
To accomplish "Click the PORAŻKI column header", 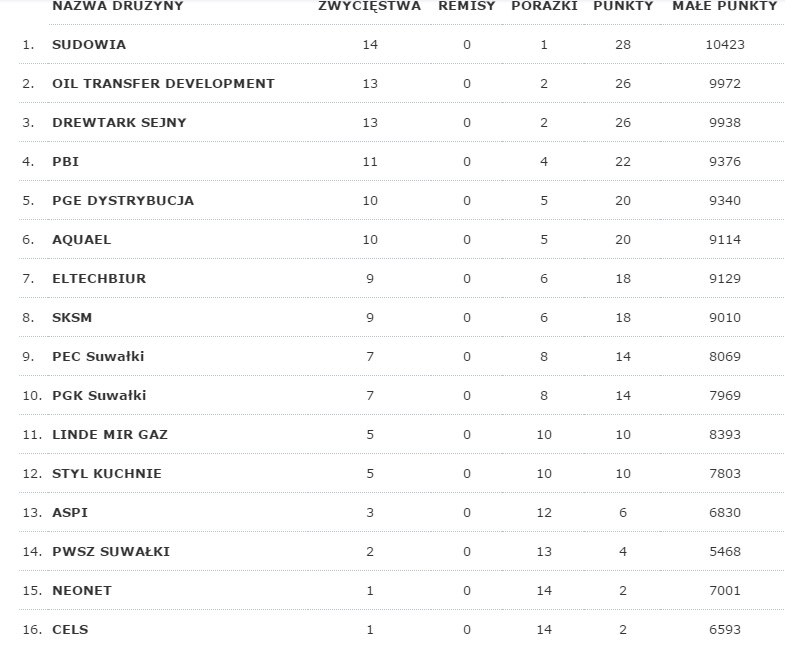I will 544,6.
